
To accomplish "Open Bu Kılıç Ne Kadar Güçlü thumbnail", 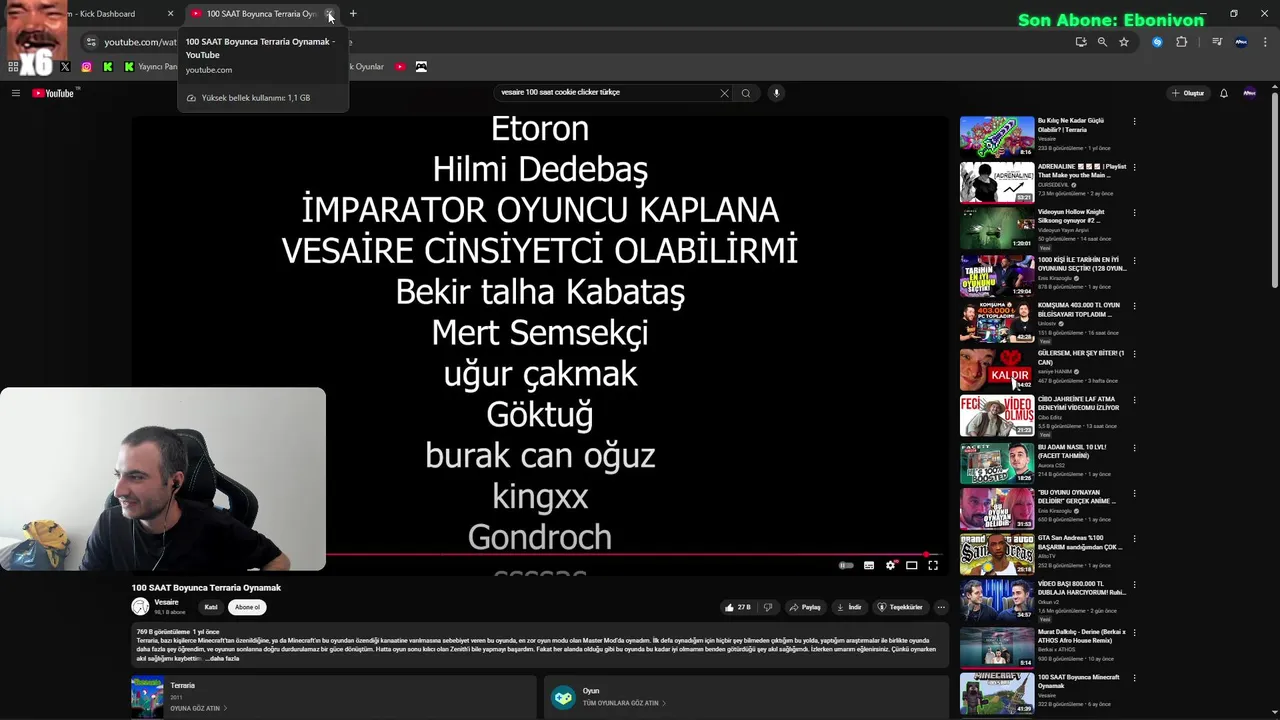I will tap(997, 137).
